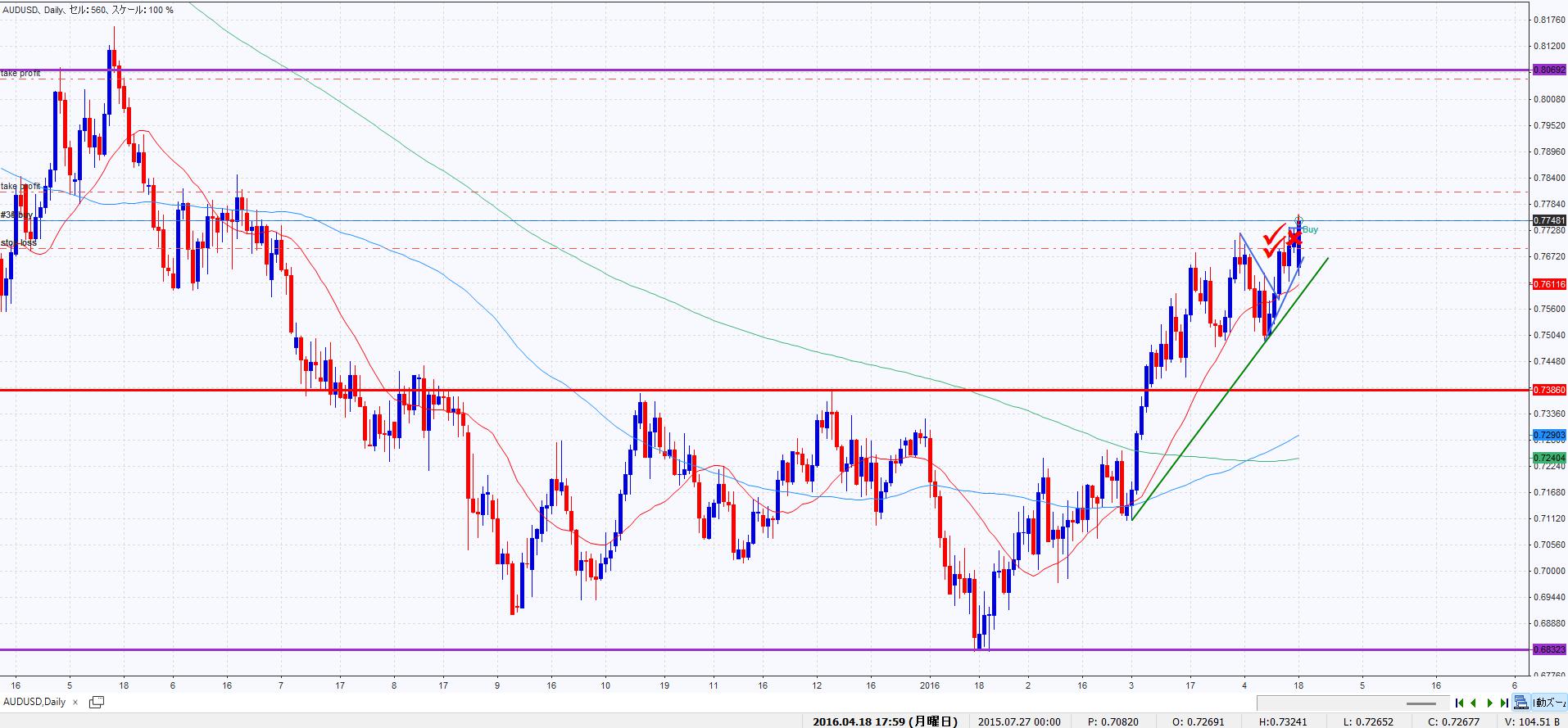Click the 0.77481 price label on axis

(x=1548, y=220)
